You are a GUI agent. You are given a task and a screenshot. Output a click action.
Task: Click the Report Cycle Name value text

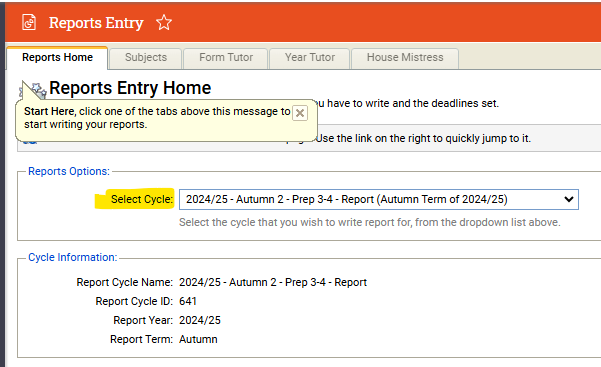273,283
